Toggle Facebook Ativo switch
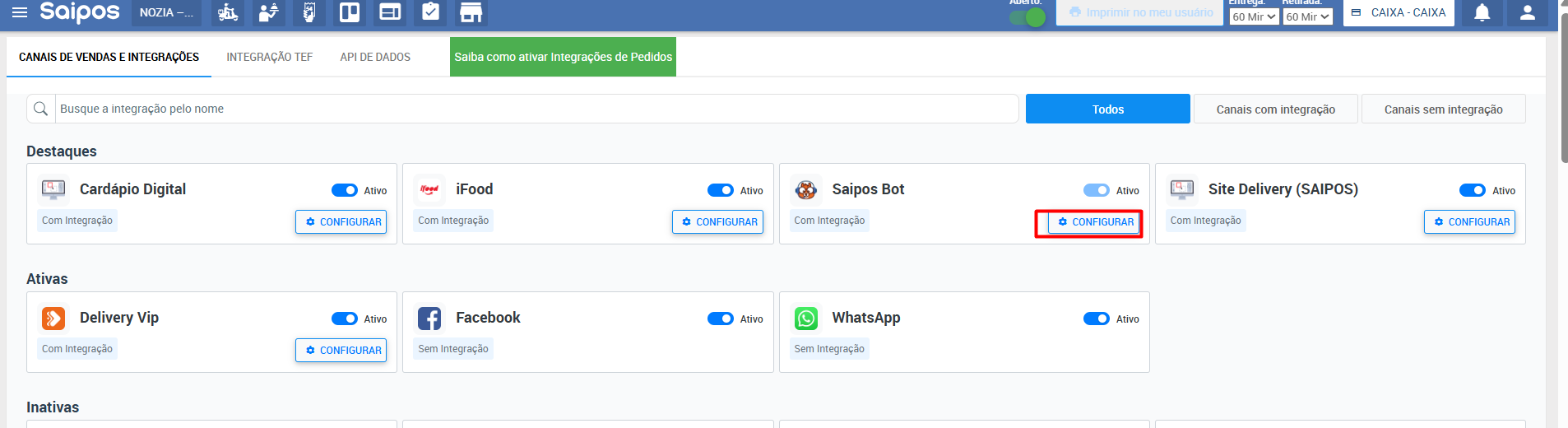 pyautogui.click(x=721, y=319)
